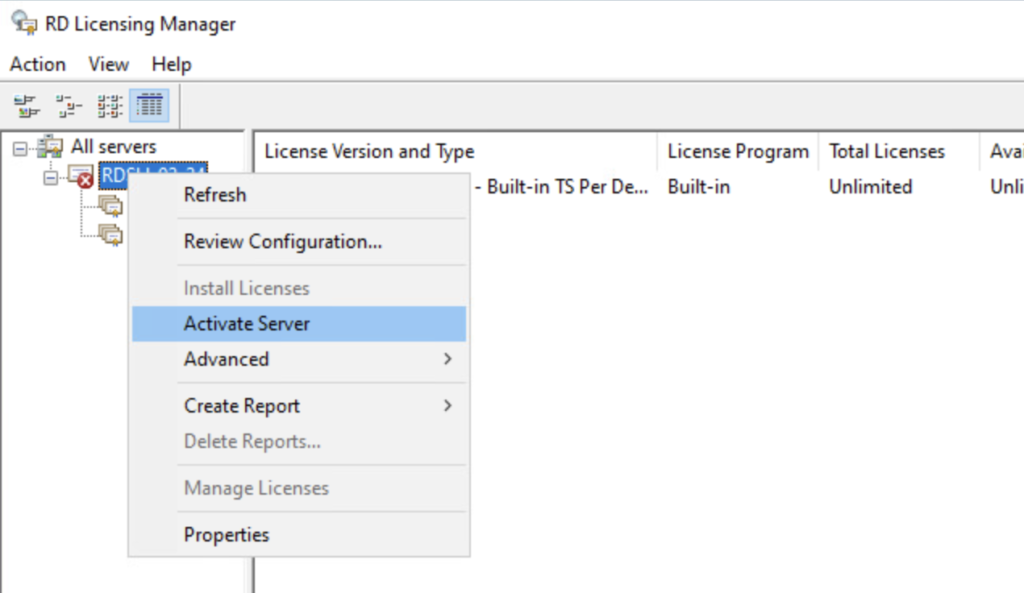Open Review Configuration from context menu
Screen dimensions: 1024x593
[282, 242]
